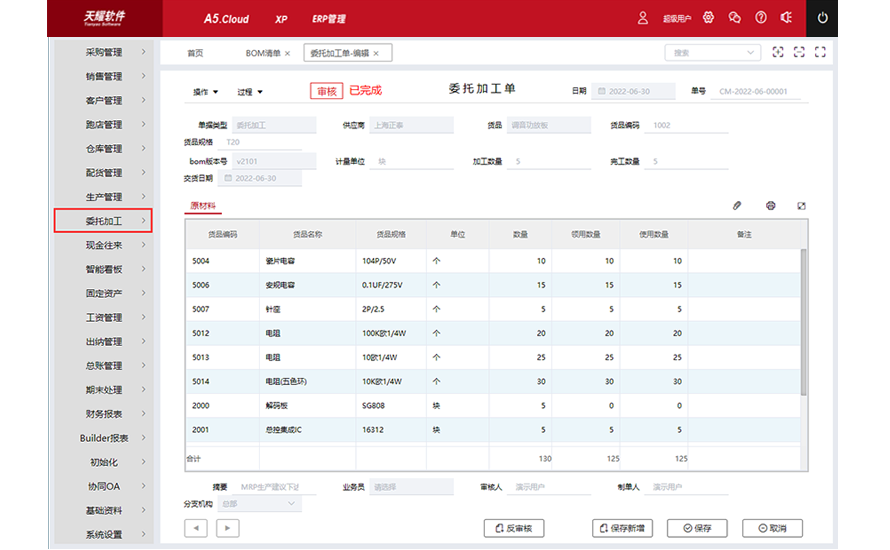Expand the 分支机构 combo box
The width and height of the screenshot is (890, 550).
coord(259,504)
